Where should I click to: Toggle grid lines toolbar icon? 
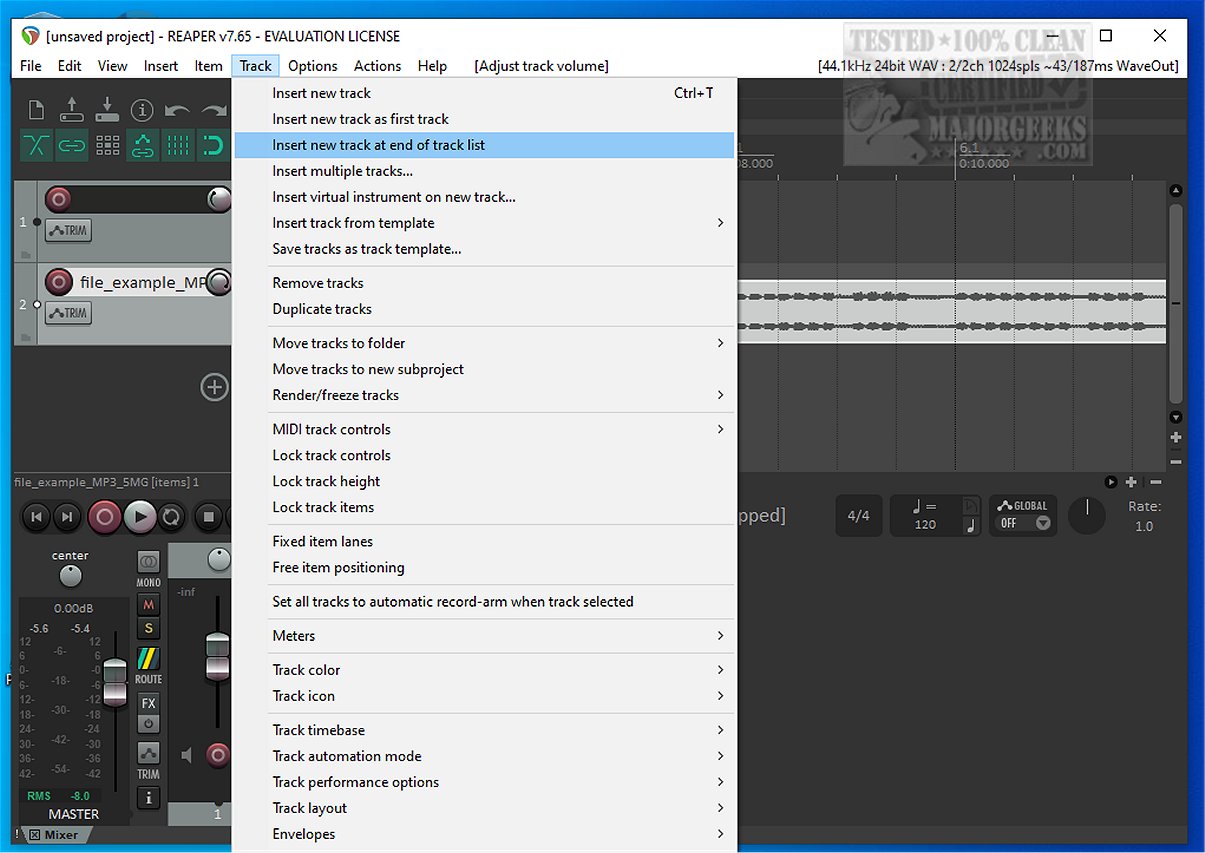178,146
